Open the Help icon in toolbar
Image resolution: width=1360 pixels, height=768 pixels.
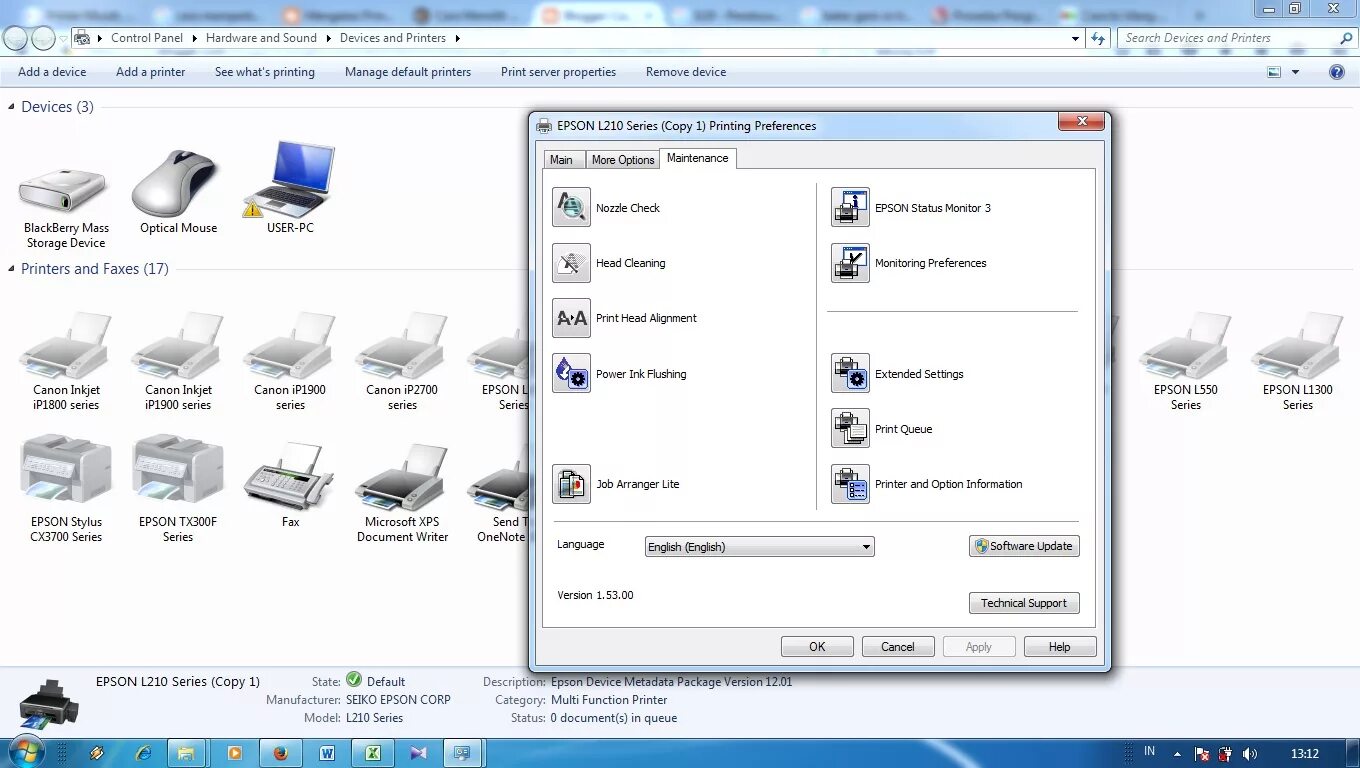click(x=1336, y=72)
